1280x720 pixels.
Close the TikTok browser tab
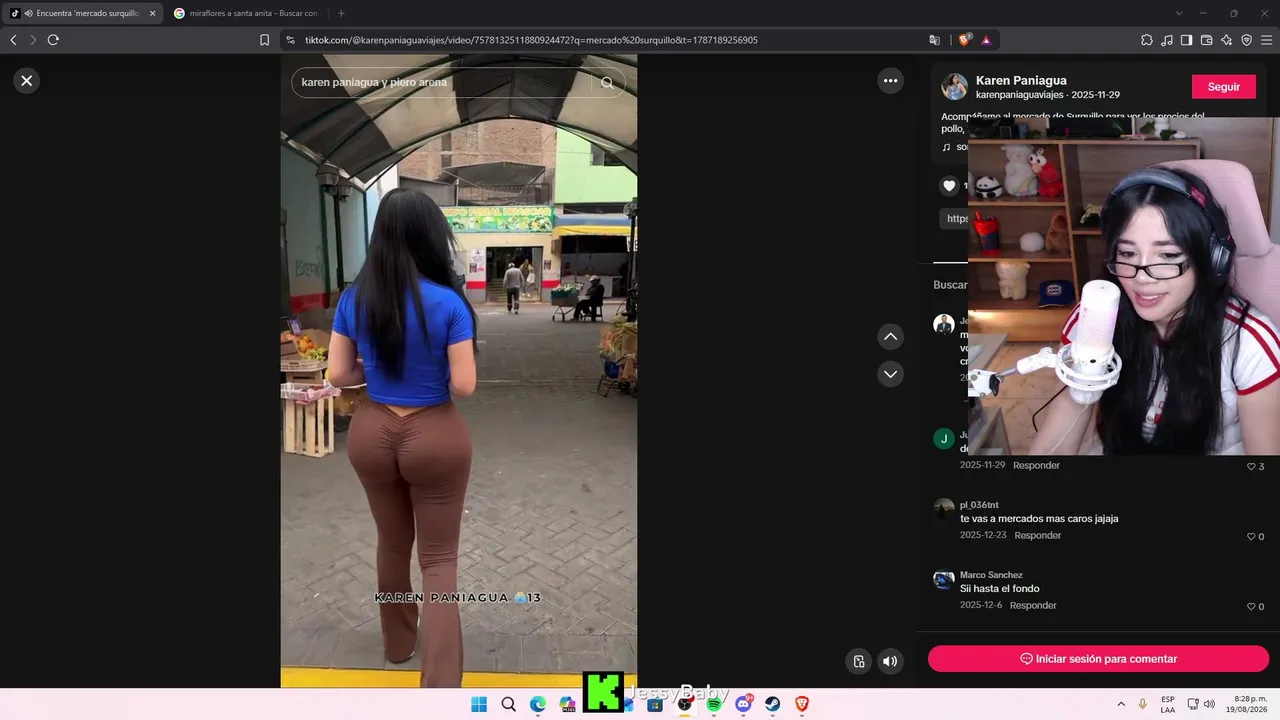pos(152,13)
